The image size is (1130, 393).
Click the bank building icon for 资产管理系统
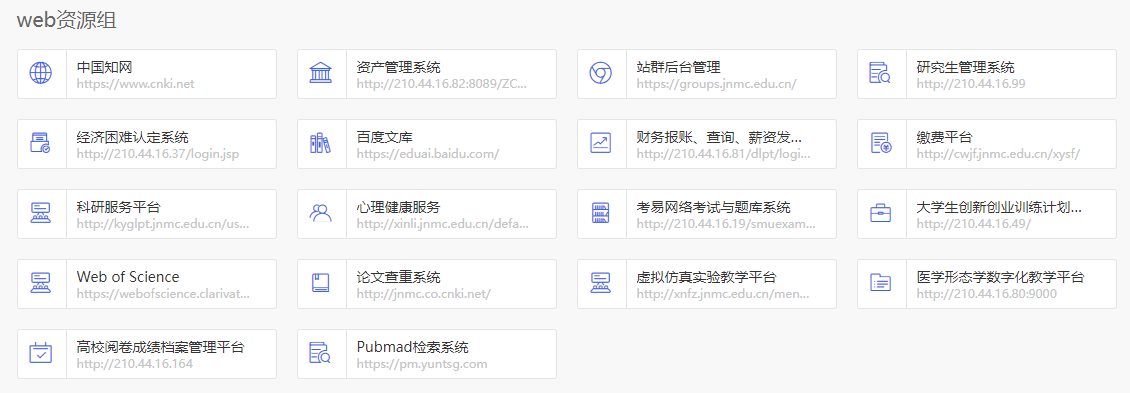pos(321,74)
